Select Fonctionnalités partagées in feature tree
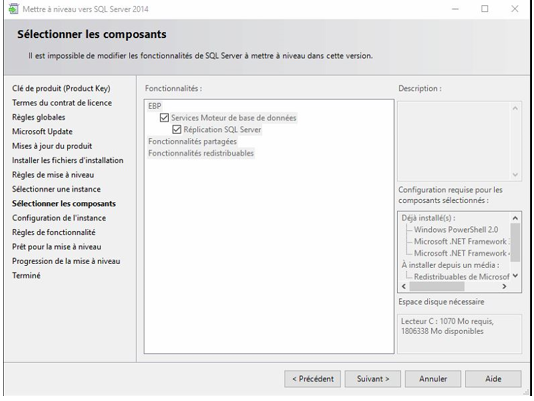The height and width of the screenshot is (401, 534). coord(192,141)
